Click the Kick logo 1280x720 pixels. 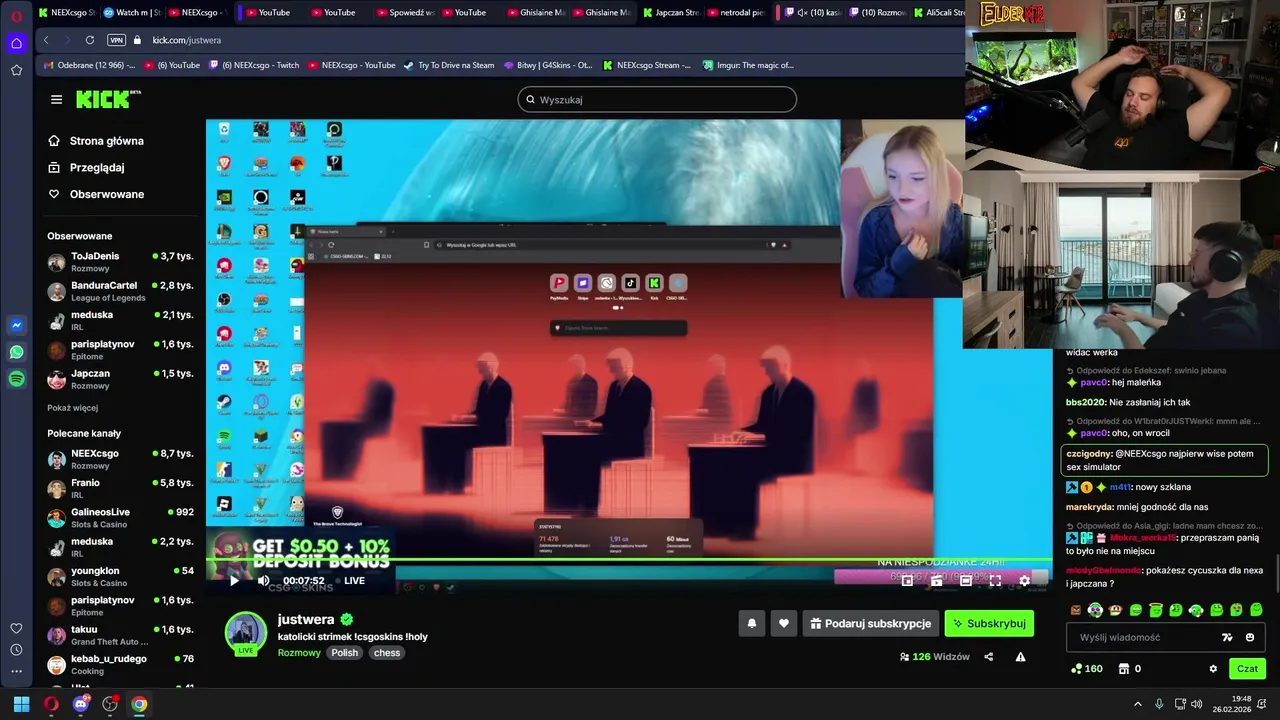pos(107,99)
